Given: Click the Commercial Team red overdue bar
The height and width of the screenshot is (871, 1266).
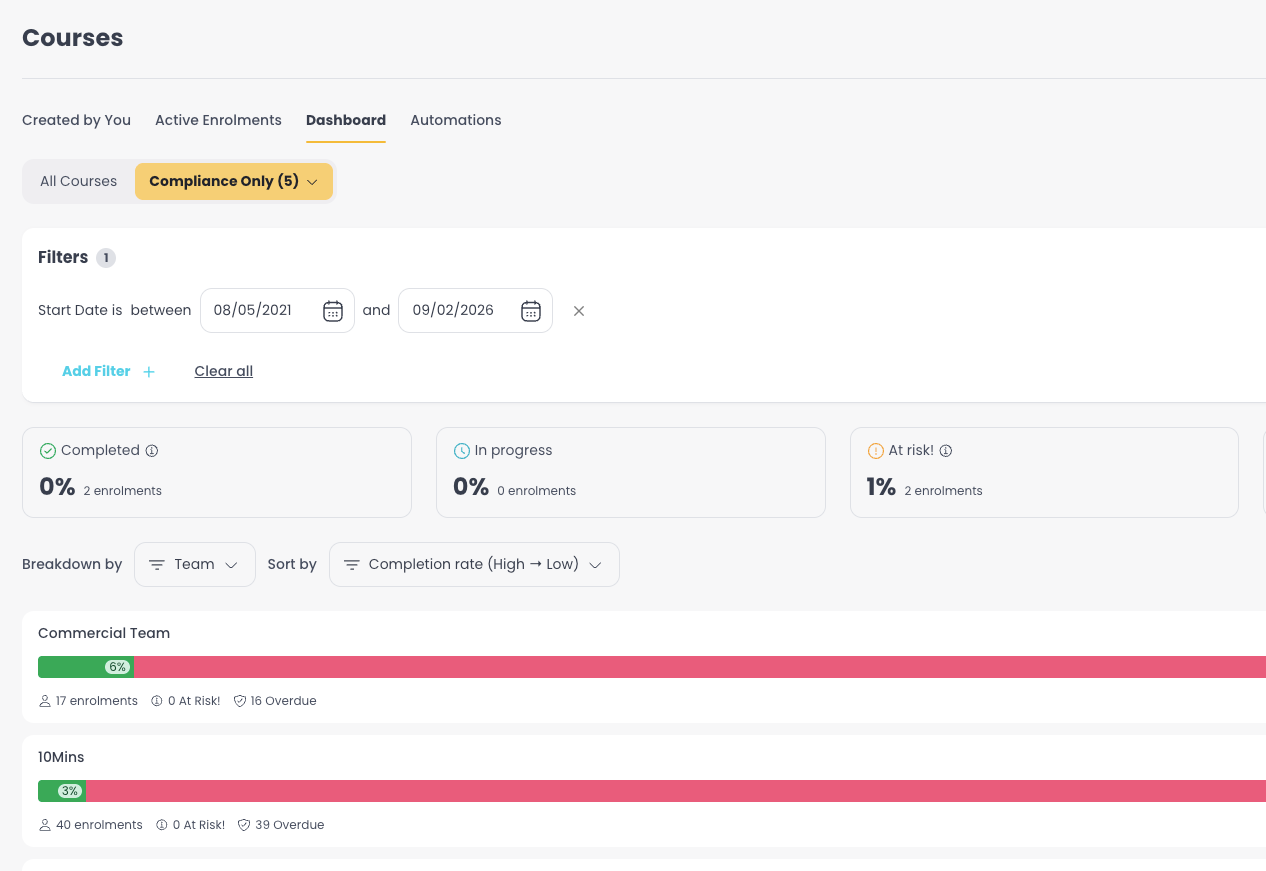Looking at the screenshot, I should 700,667.
